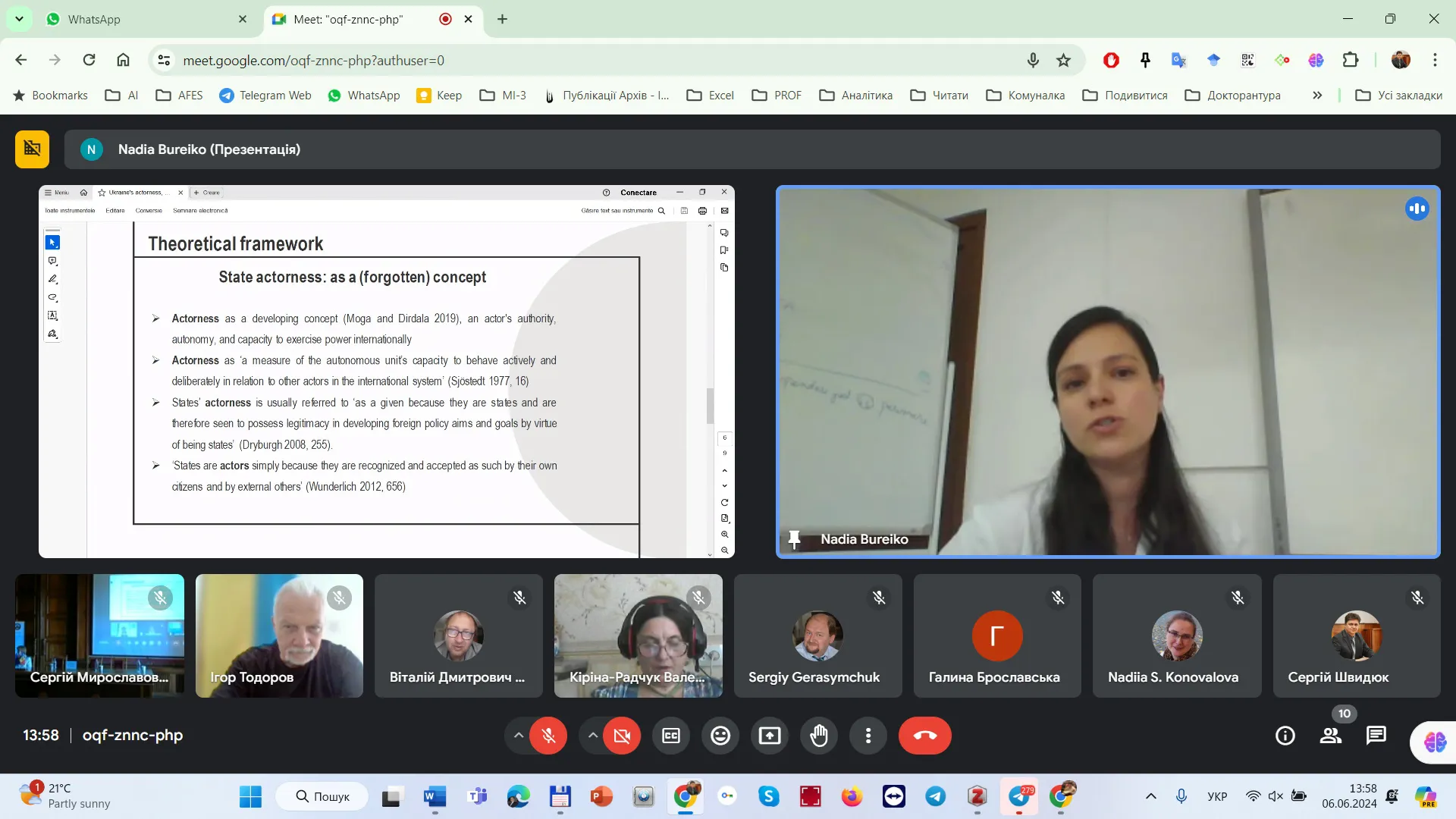This screenshot has height=819, width=1456.
Task: Unmute the microphone
Action: [548, 736]
